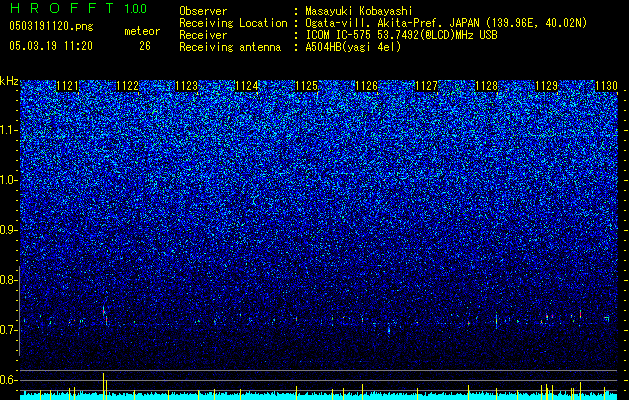The image size is (629, 400).
Task: Click the 'Observer' field label
Action: tap(203, 11)
